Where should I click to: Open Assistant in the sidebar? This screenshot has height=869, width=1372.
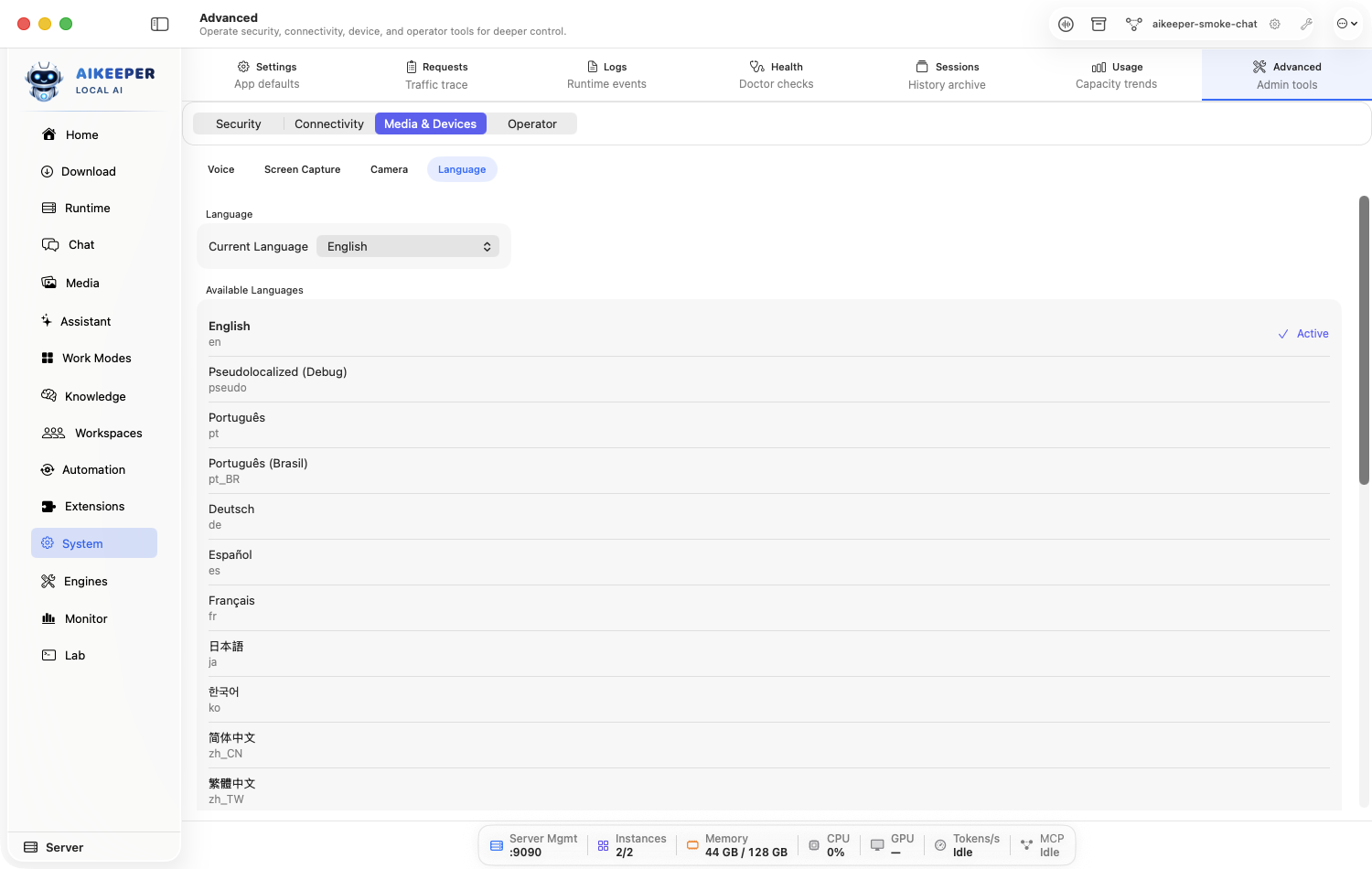click(93, 321)
